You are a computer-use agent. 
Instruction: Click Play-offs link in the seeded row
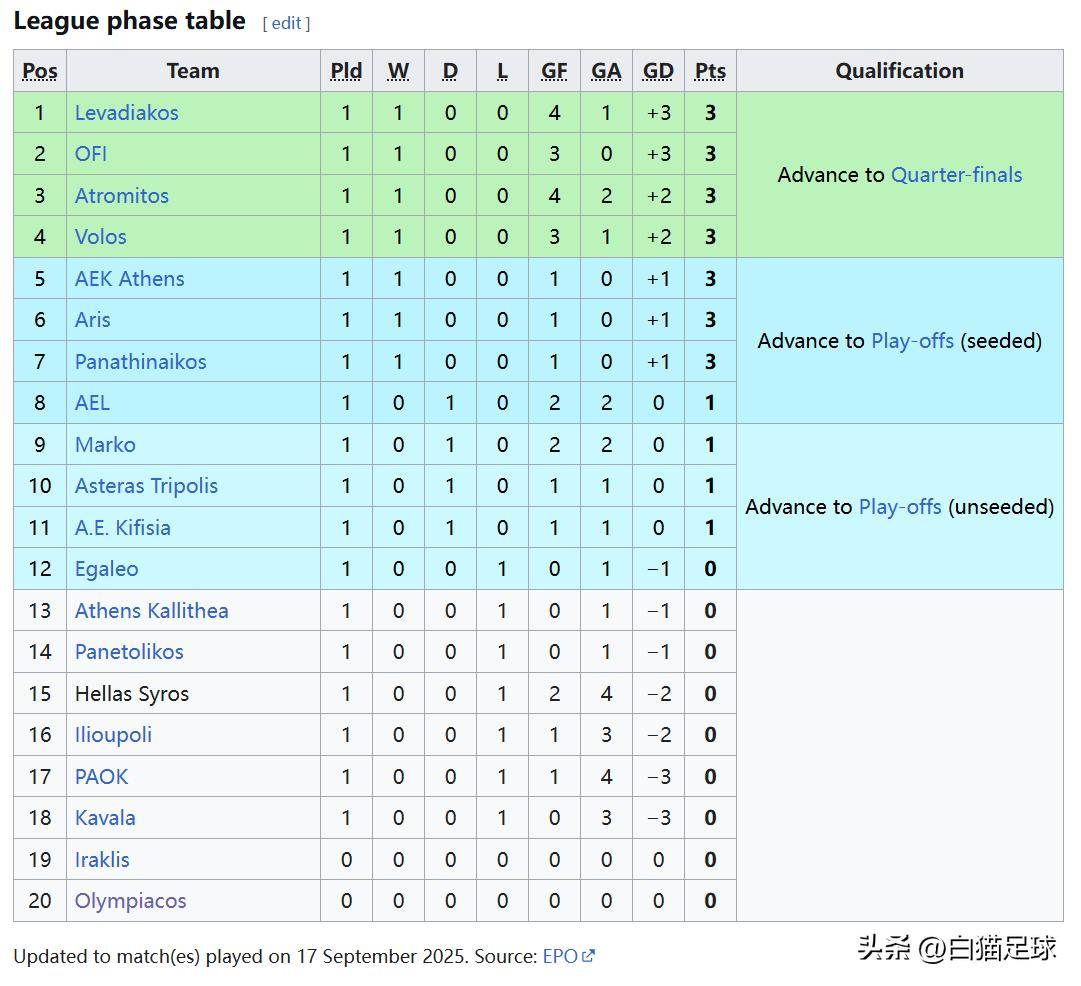(913, 341)
